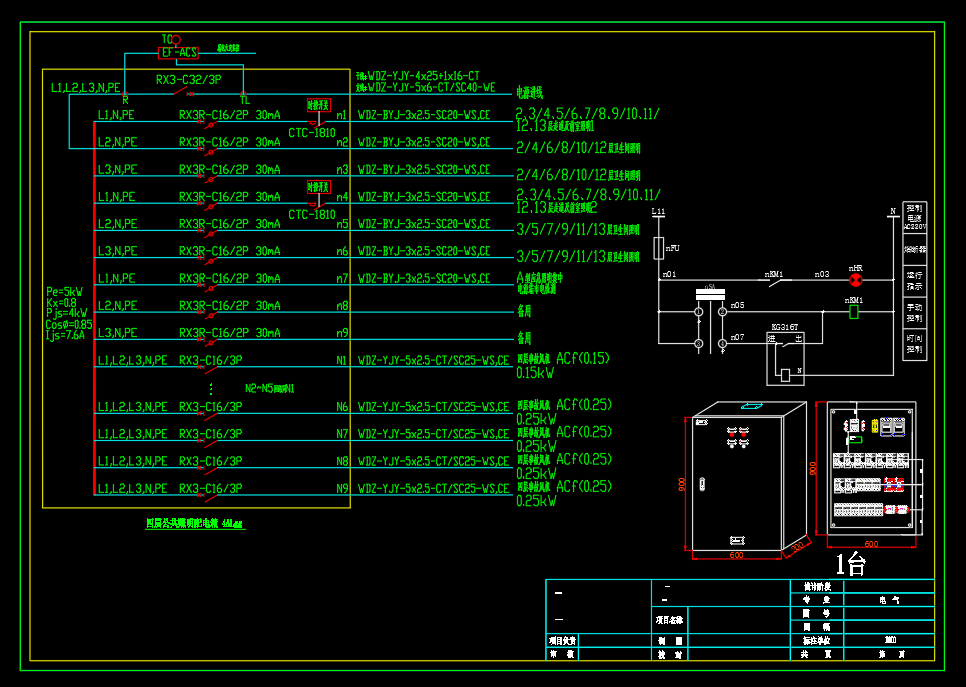
Task: Select the ACf(0.15) fan label
Action: [x=583, y=358]
